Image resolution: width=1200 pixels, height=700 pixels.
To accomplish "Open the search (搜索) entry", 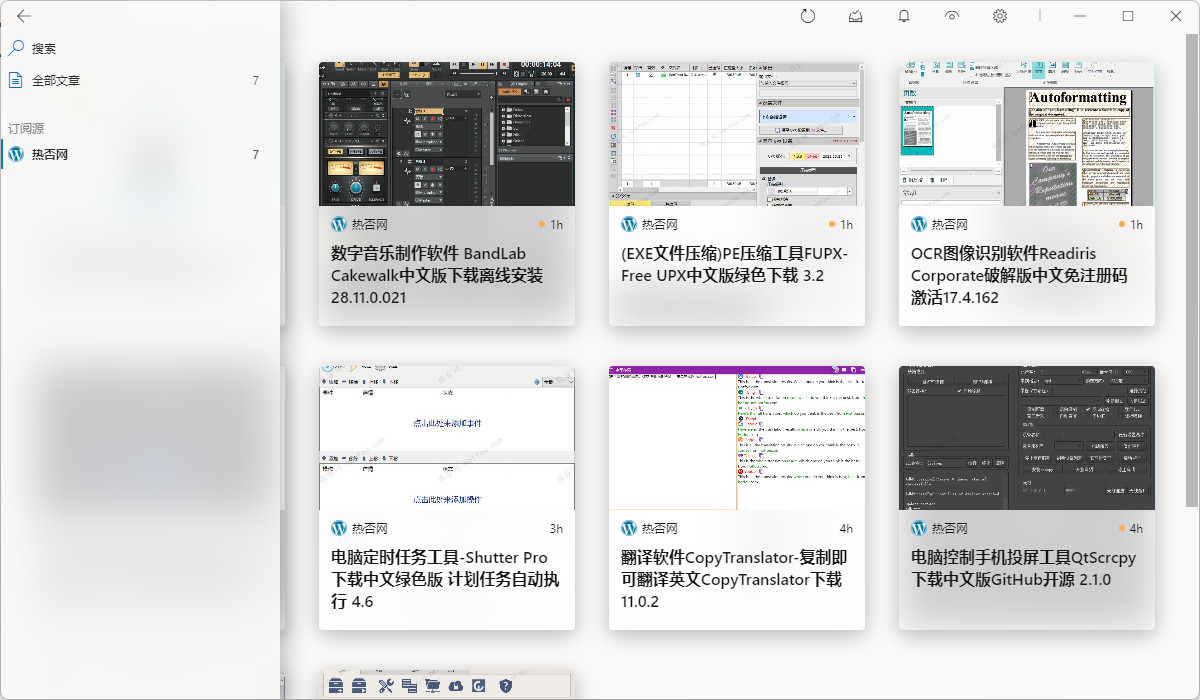I will (140, 48).
